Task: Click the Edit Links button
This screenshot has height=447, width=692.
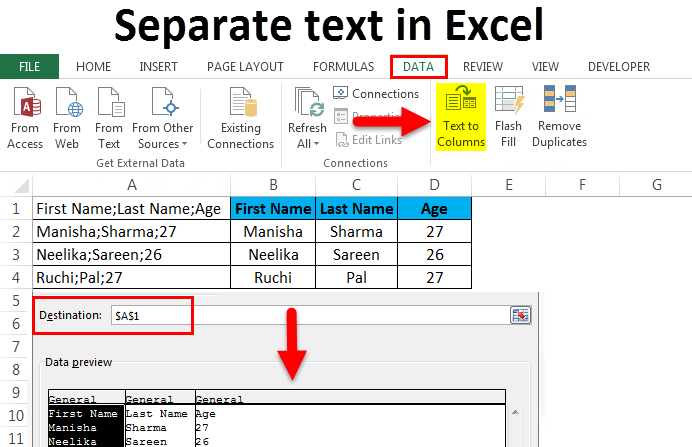Action: tap(369, 140)
